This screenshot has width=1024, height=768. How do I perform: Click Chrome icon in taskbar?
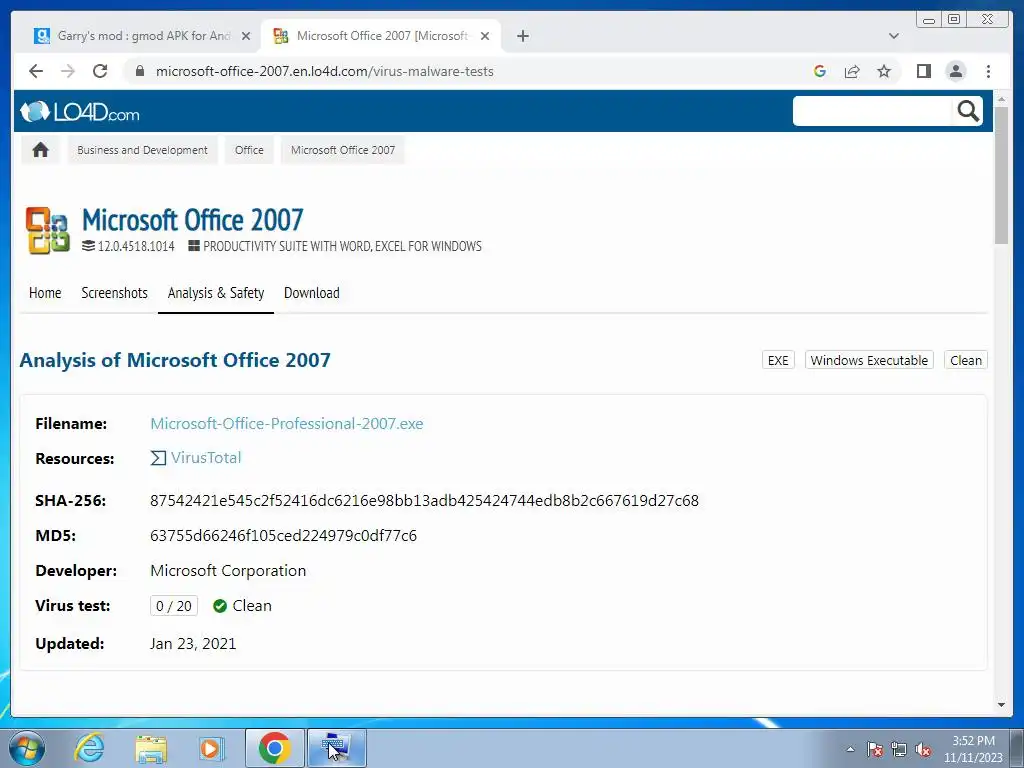coord(275,748)
